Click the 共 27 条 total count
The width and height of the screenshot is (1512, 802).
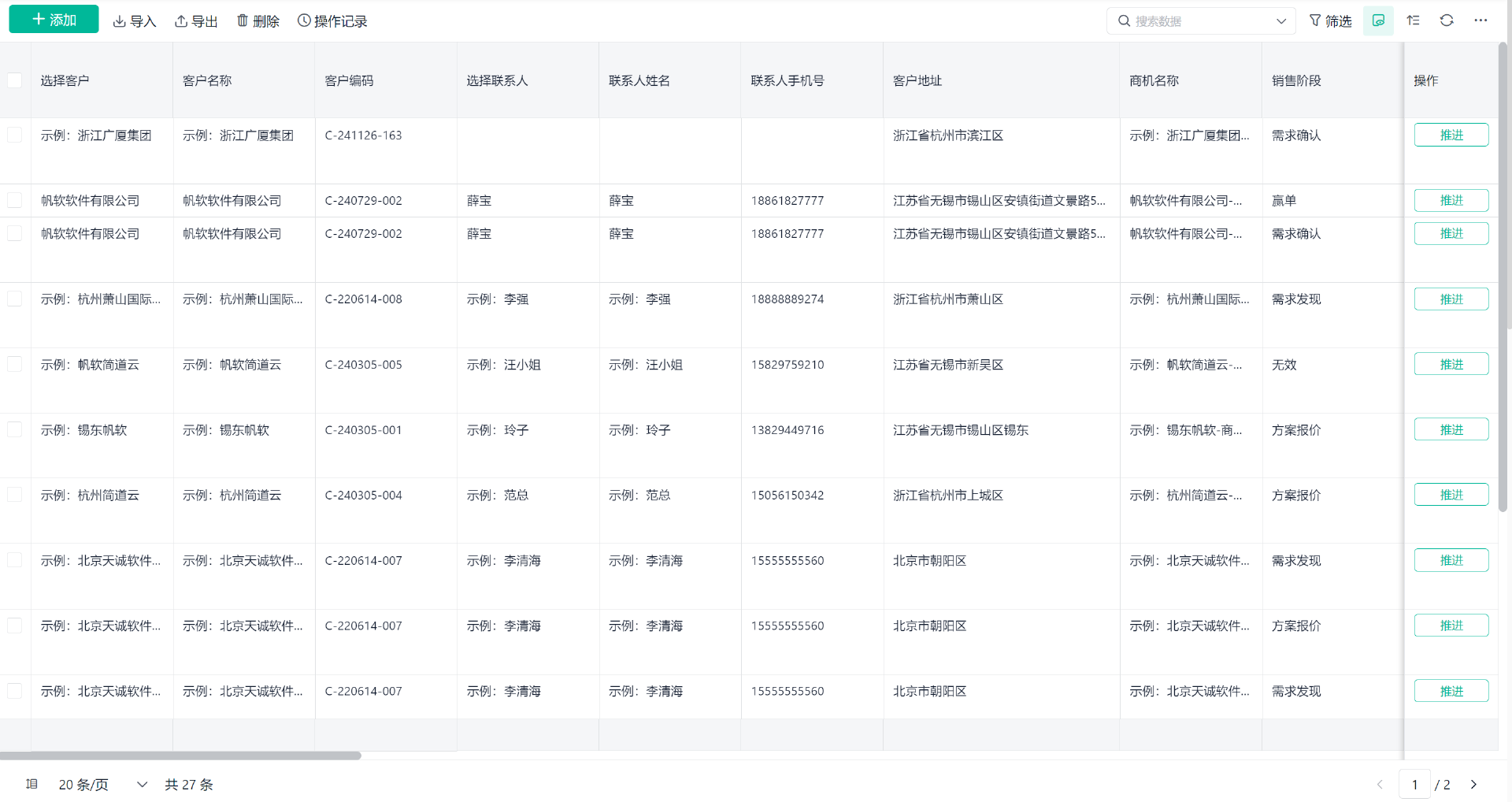pos(189,785)
